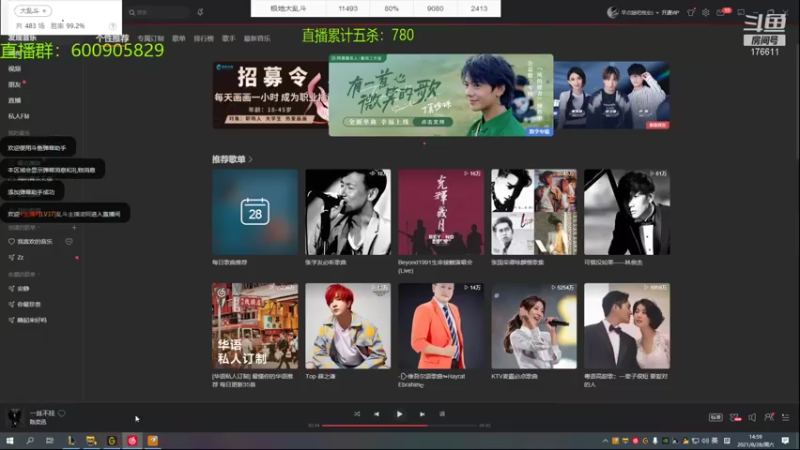This screenshot has height=450, width=800.
Task: Open the Windows Start menu
Action: (10, 440)
